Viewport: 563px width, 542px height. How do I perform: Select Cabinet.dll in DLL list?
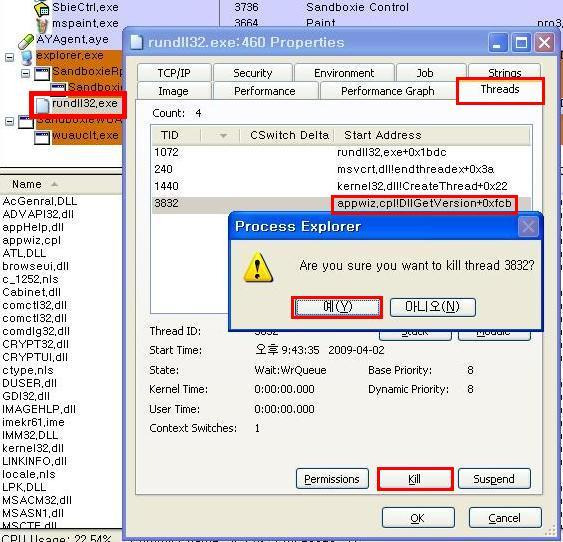[32, 292]
